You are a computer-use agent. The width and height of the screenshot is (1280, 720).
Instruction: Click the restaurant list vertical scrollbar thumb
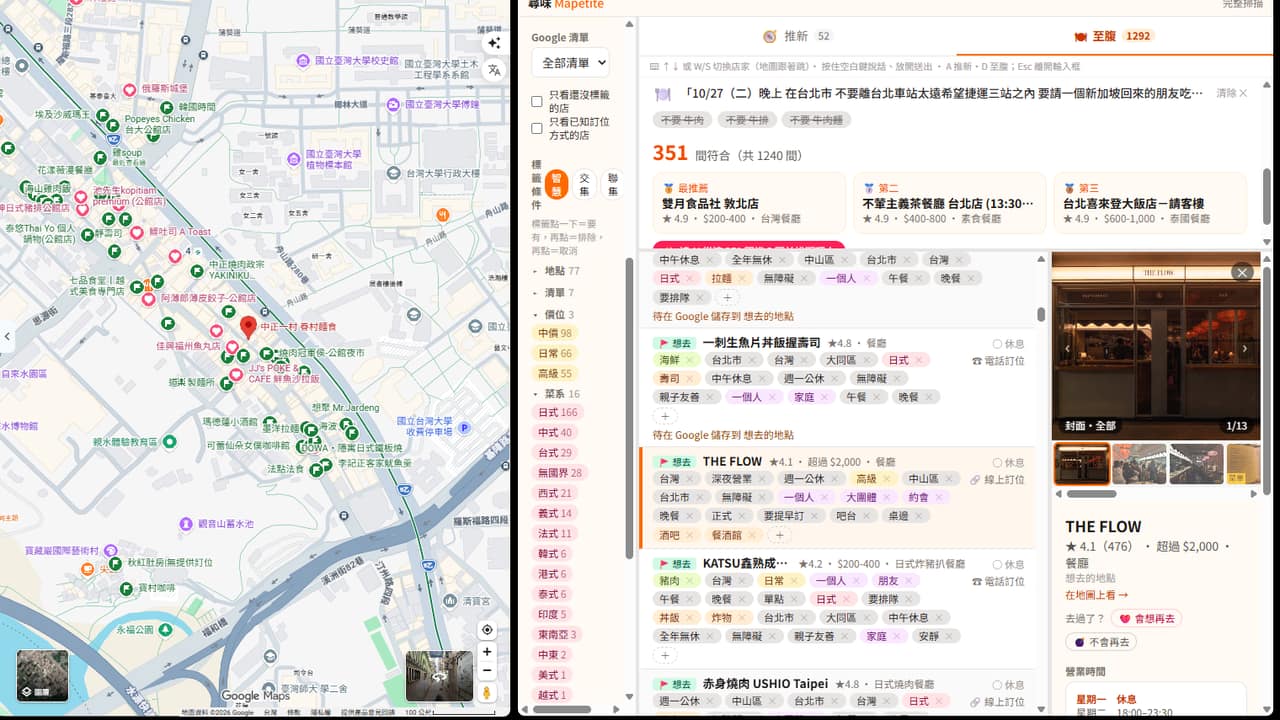[x=1041, y=314]
